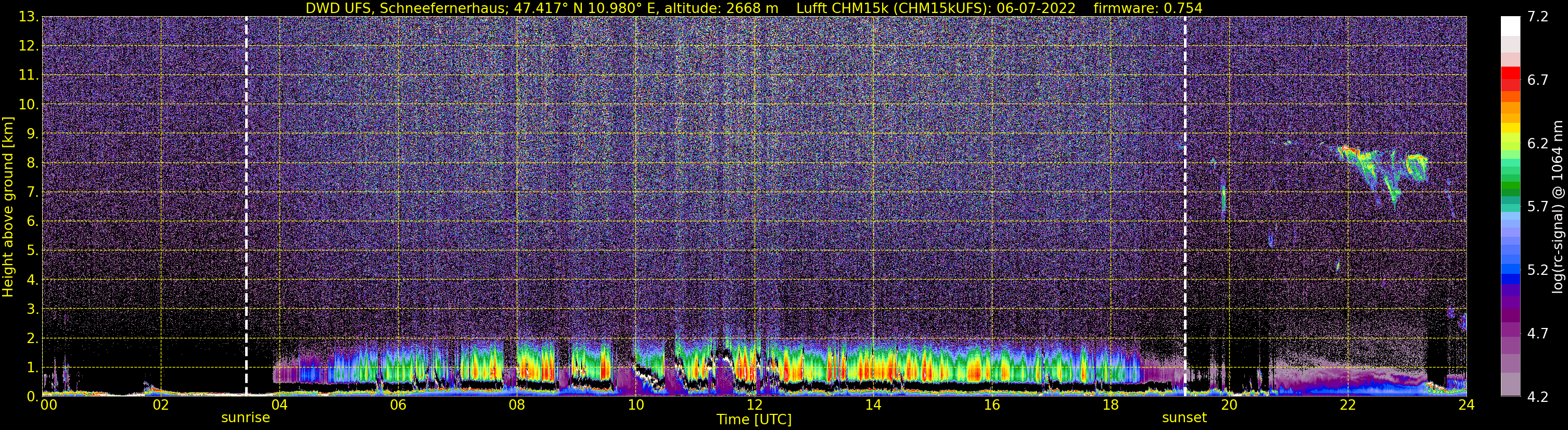This screenshot has width=1568, height=430.
Task: Click height axis tick '9.'
Action: (32, 133)
